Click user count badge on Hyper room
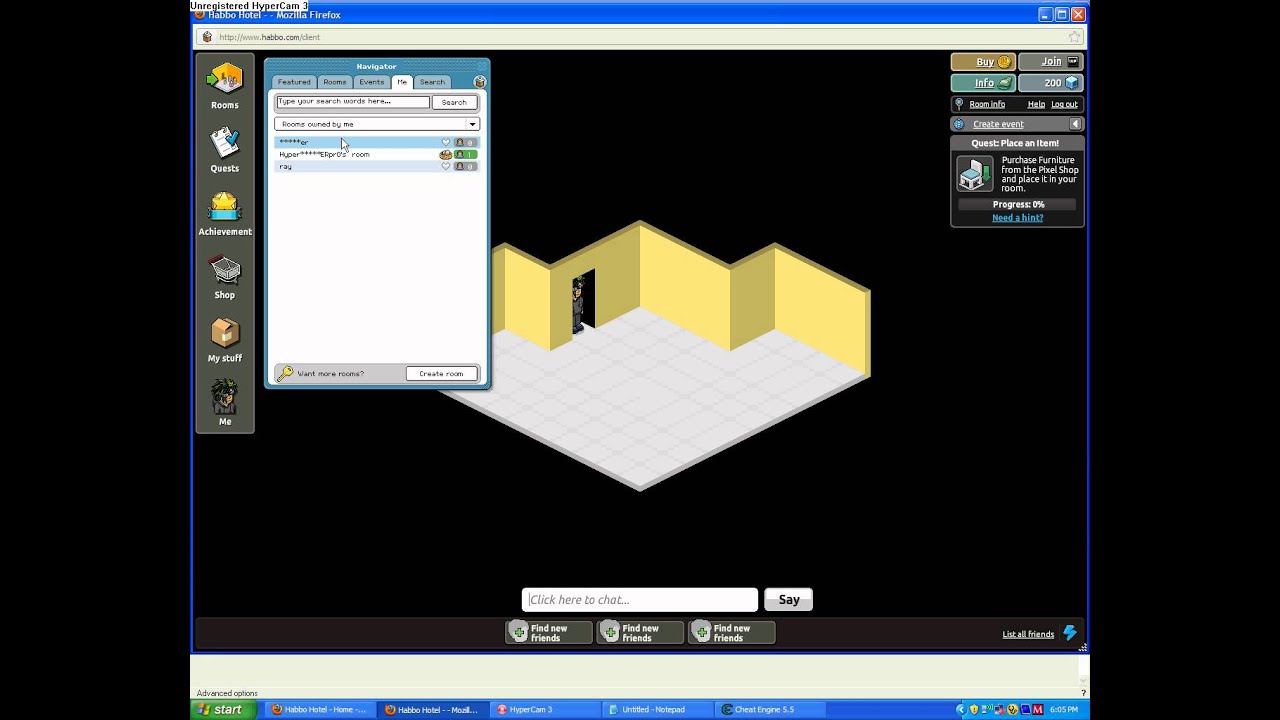The image size is (1280, 720). pyautogui.click(x=466, y=154)
